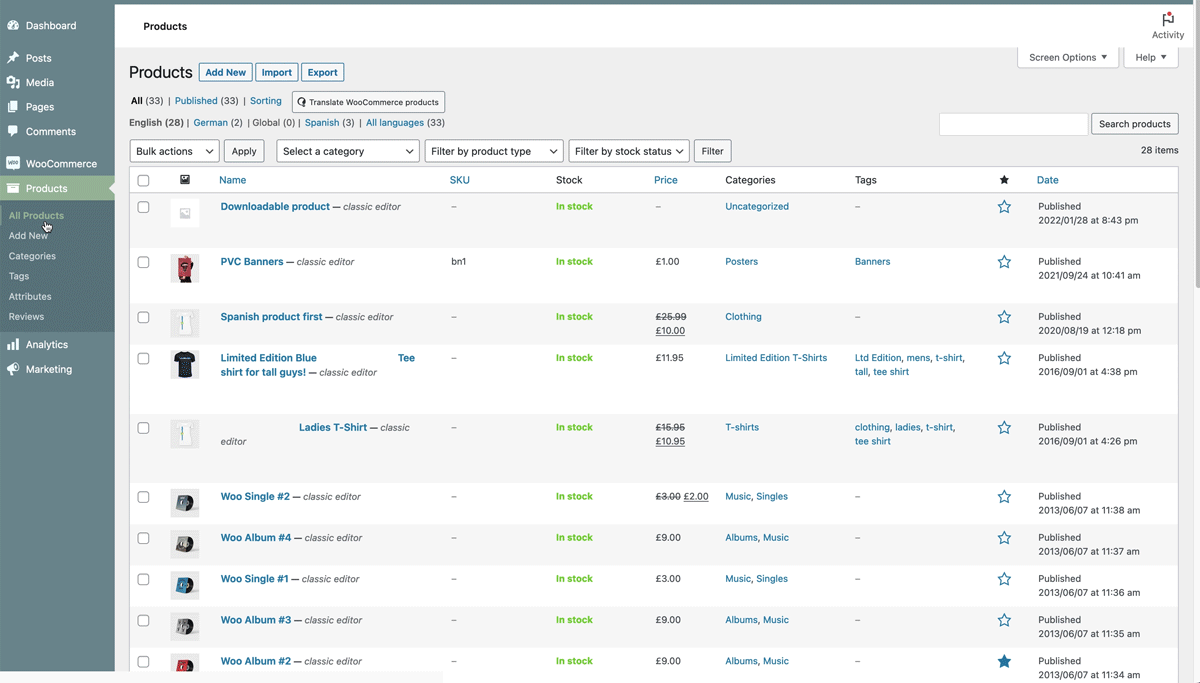The width and height of the screenshot is (1200, 683).
Task: Check the Woo Single #1 row checkbox
Action: (x=143, y=579)
